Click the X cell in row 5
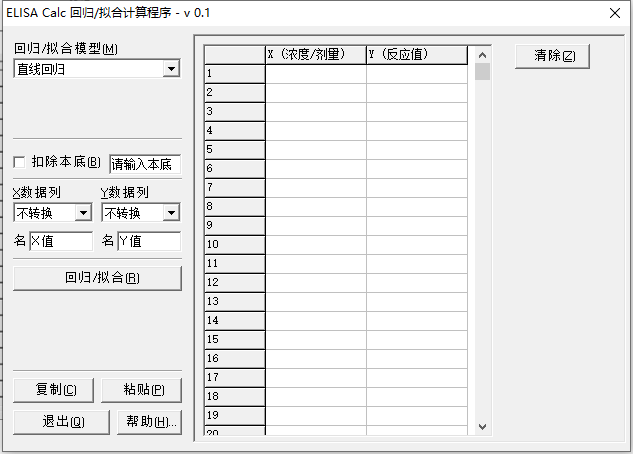Image resolution: width=633 pixels, height=454 pixels. tap(316, 150)
